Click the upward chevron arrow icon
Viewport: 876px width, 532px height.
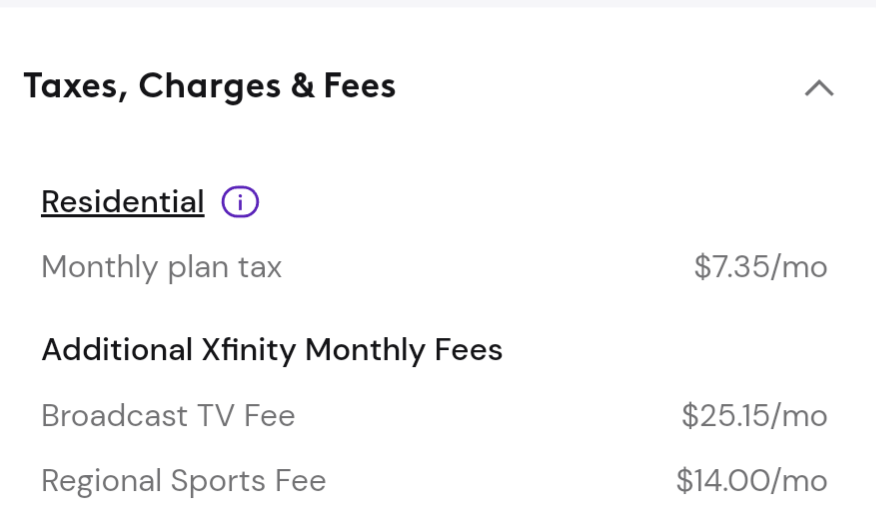[x=819, y=88]
